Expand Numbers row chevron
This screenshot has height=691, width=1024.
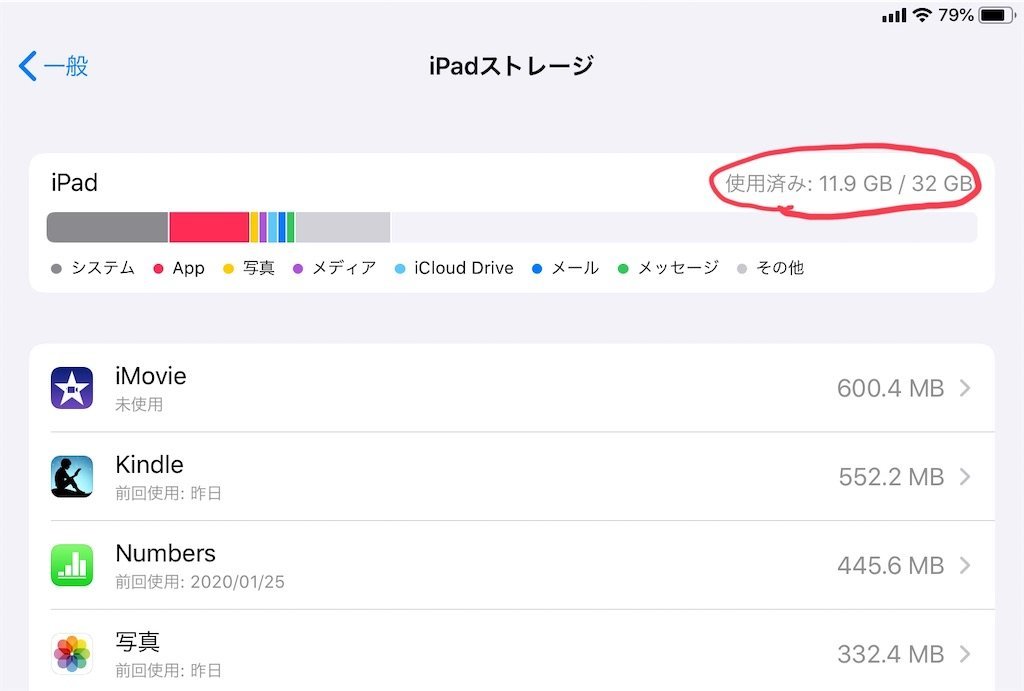[x=965, y=565]
